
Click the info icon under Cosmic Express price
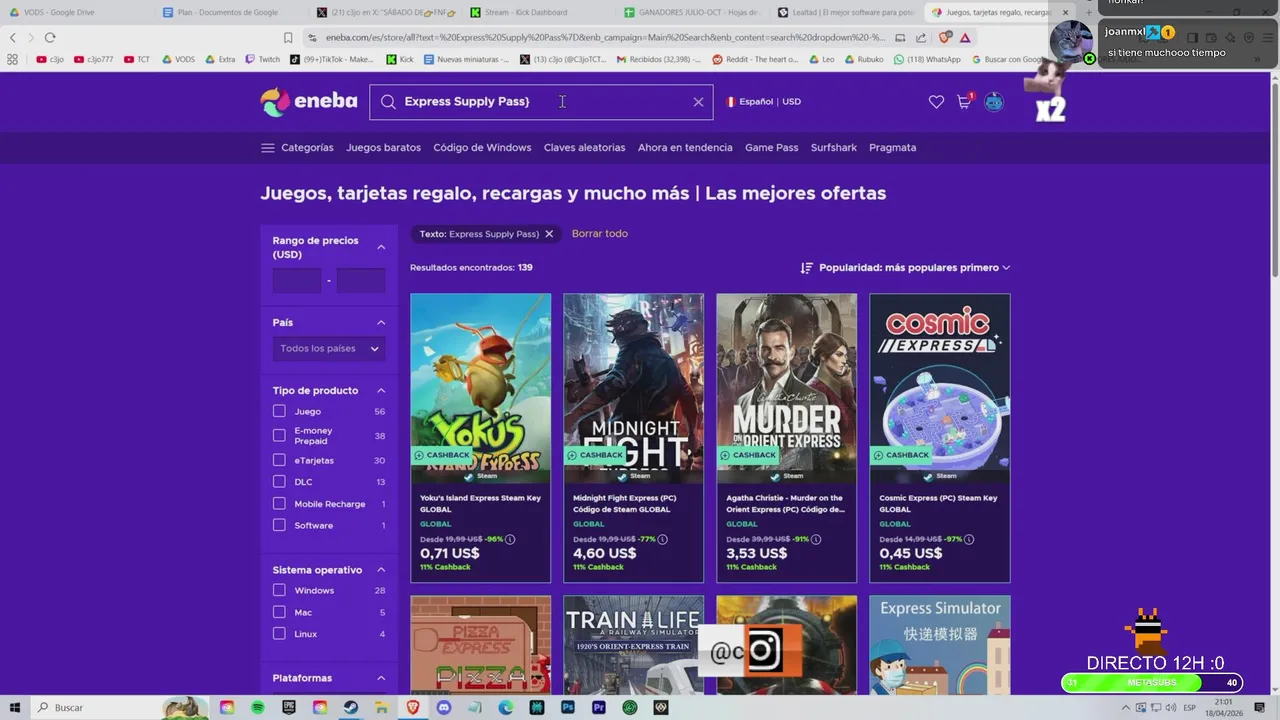(x=969, y=539)
